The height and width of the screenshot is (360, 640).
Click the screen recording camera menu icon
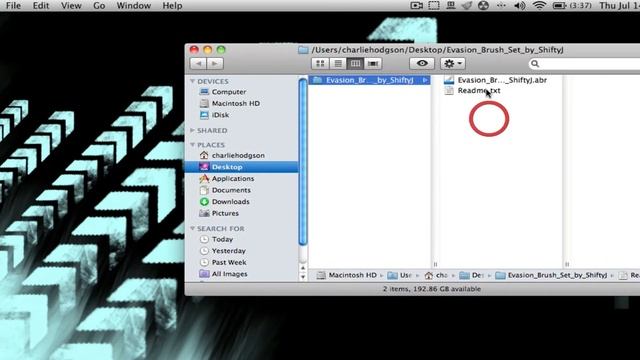[416, 6]
